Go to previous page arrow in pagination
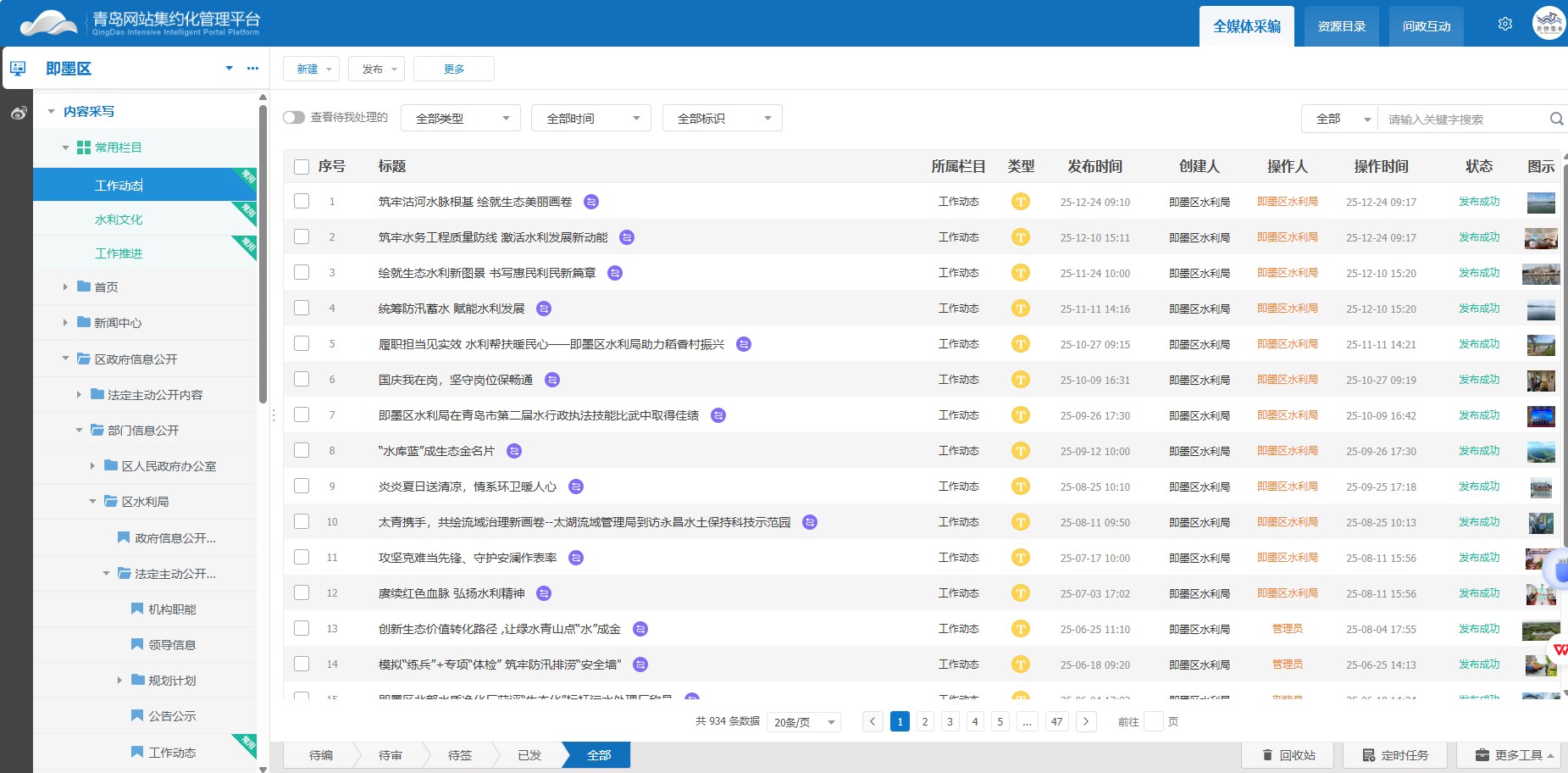 [873, 721]
